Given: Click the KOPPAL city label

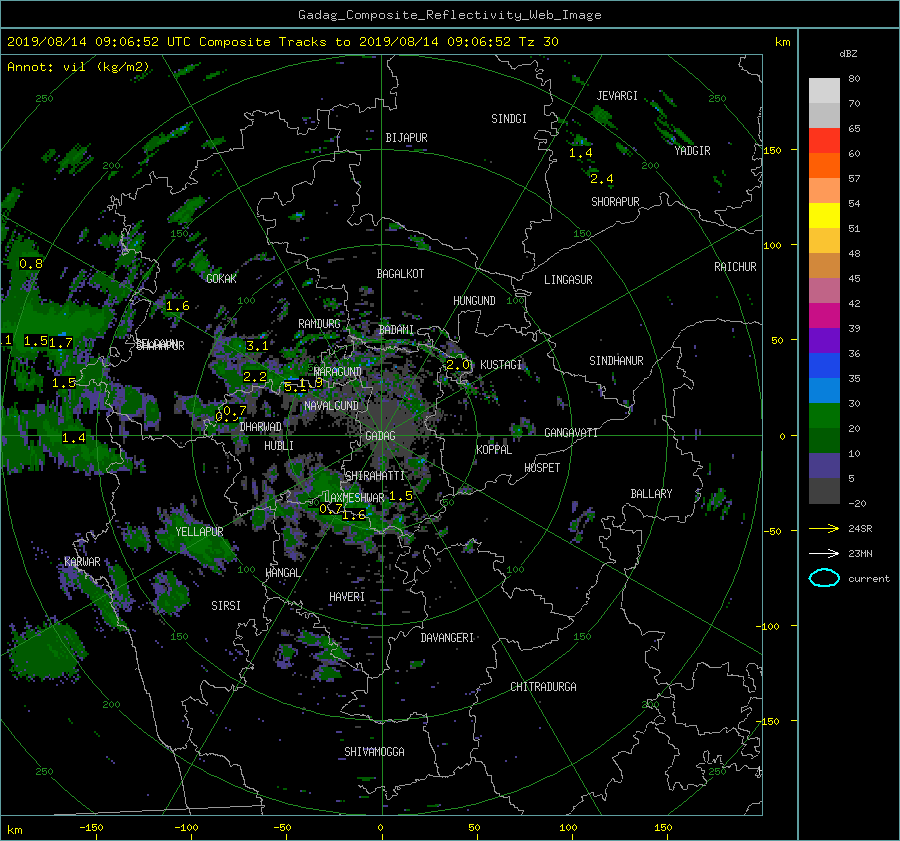Looking at the screenshot, I should 494,450.
